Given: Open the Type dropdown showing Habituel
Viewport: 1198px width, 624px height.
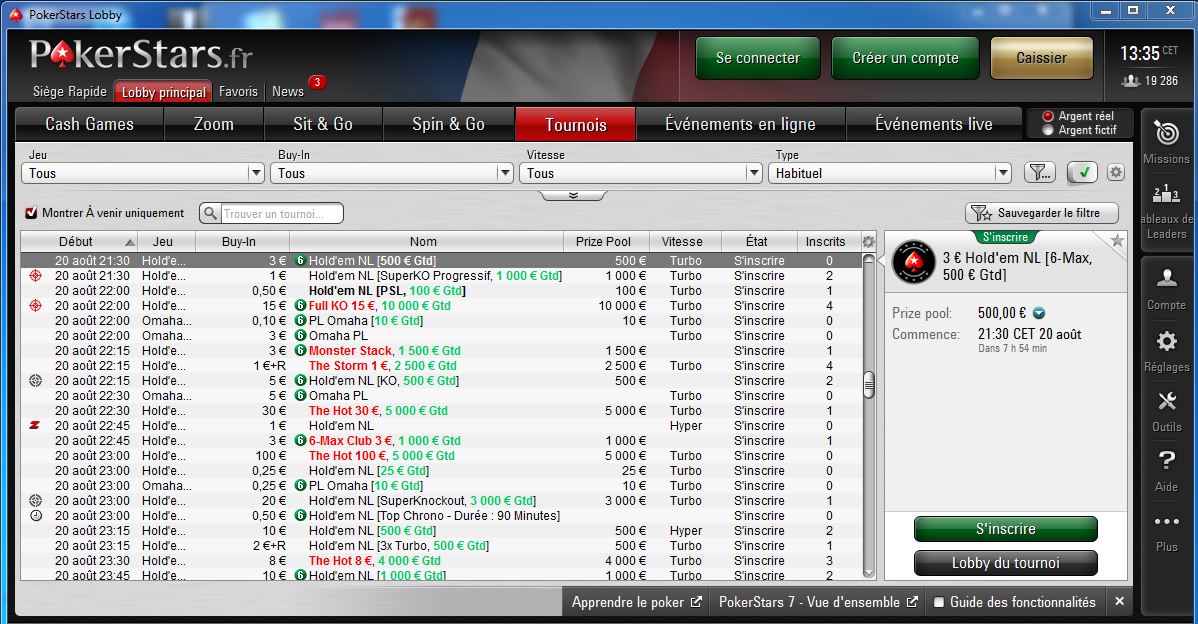Looking at the screenshot, I should tap(889, 173).
